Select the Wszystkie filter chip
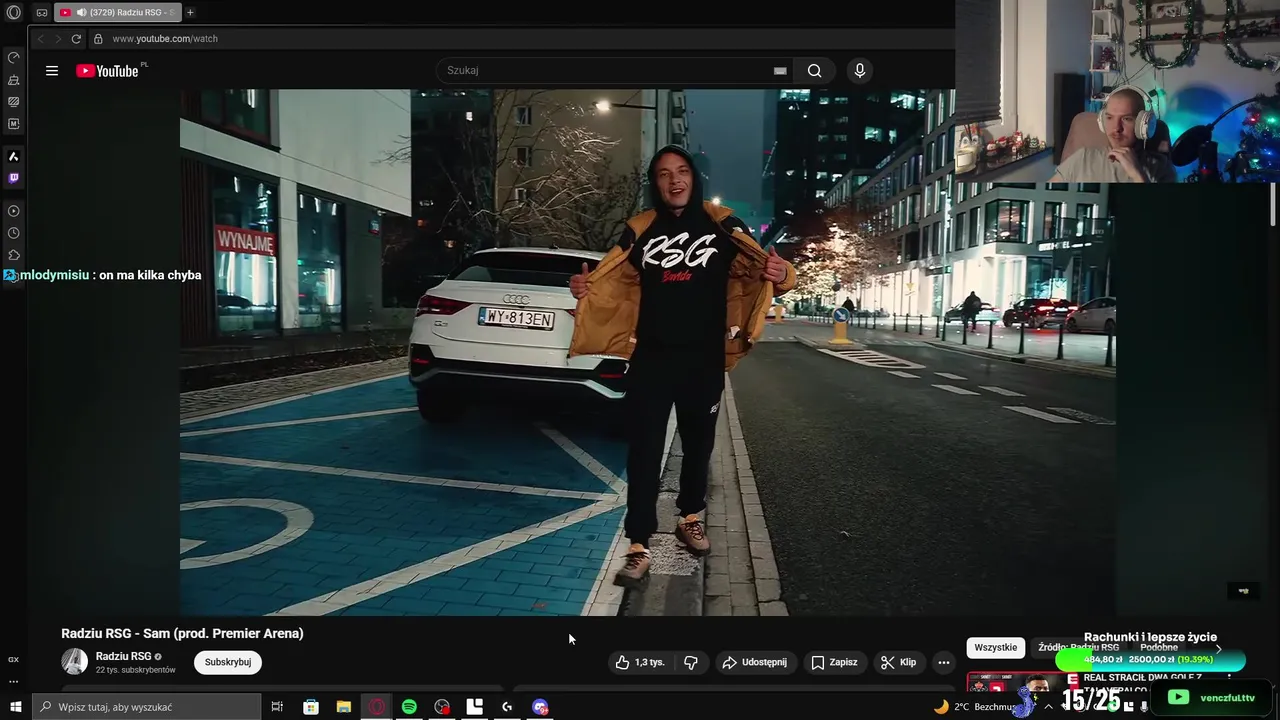The image size is (1280, 720). (x=996, y=648)
